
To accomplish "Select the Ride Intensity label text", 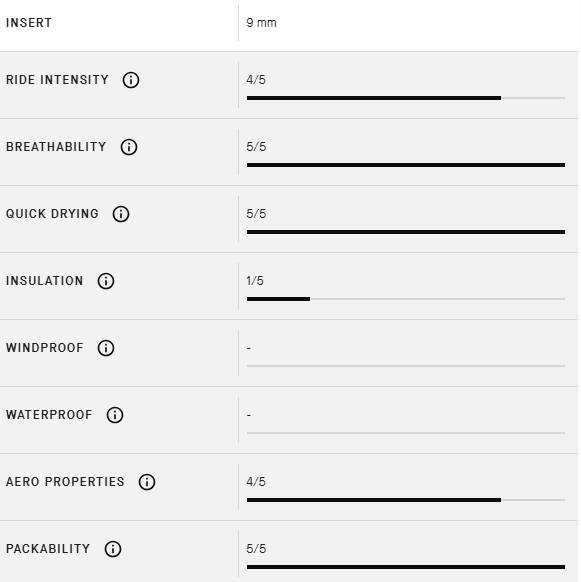I will (x=57, y=80).
